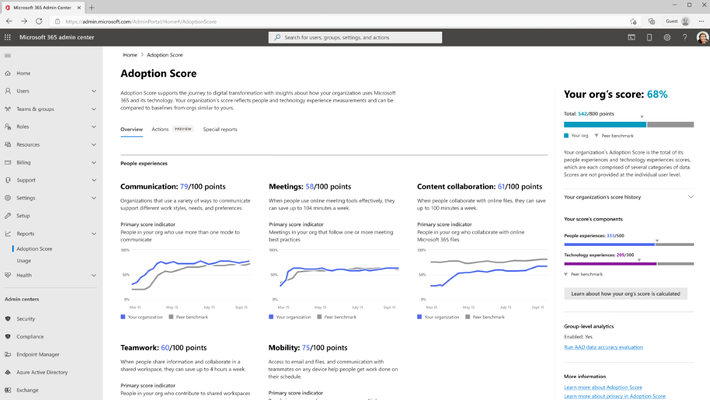Expand the Support menu chevron
710x400 pixels.
point(94,180)
